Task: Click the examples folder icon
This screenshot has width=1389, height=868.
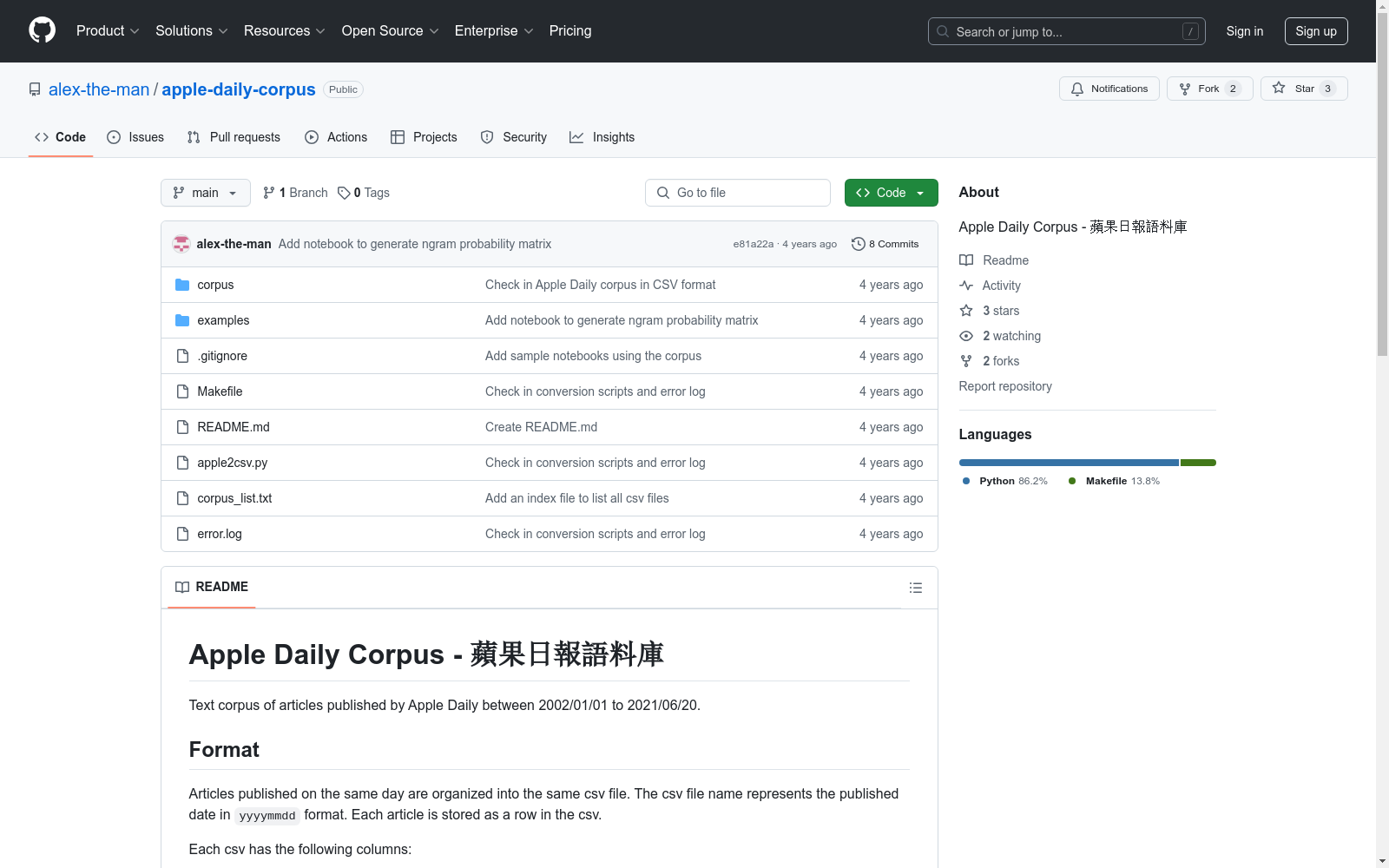Action: click(182, 320)
